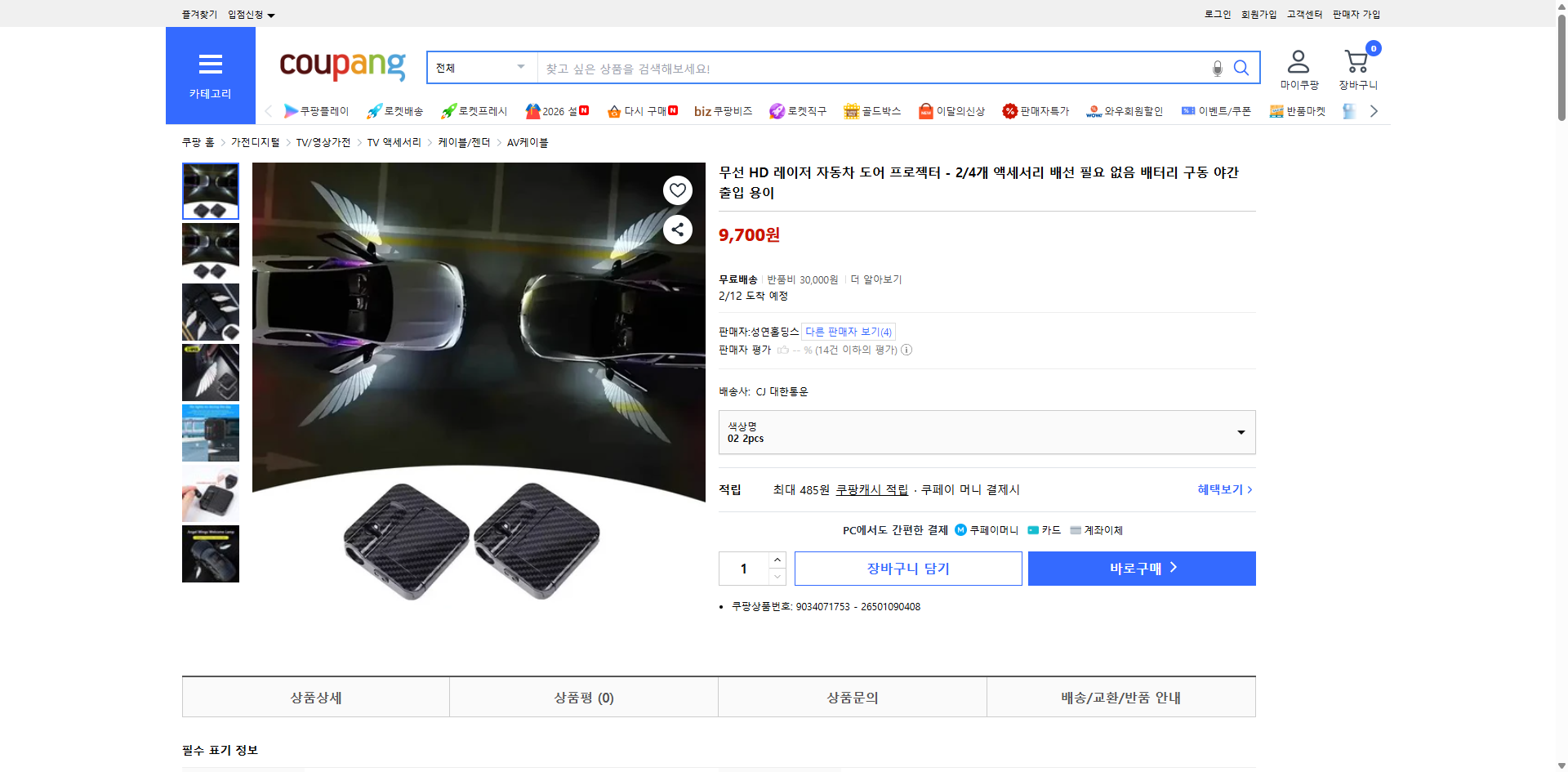Open the 로그인 link
This screenshot has width=1568, height=772.
[x=1216, y=14]
